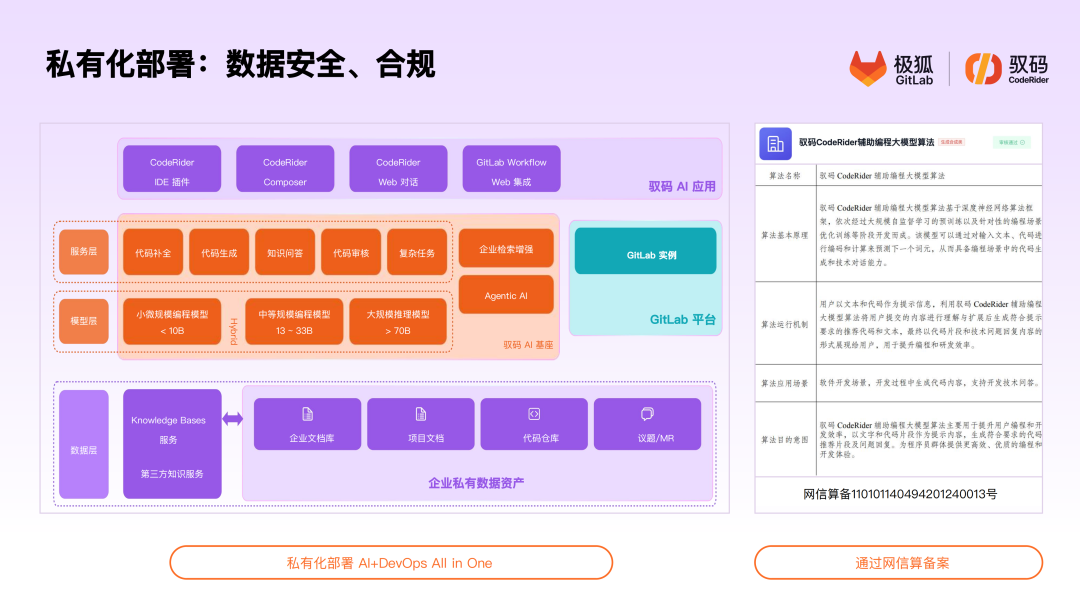The height and width of the screenshot is (608, 1080).
Task: Click the CodeRider orange logo
Action: click(983, 68)
